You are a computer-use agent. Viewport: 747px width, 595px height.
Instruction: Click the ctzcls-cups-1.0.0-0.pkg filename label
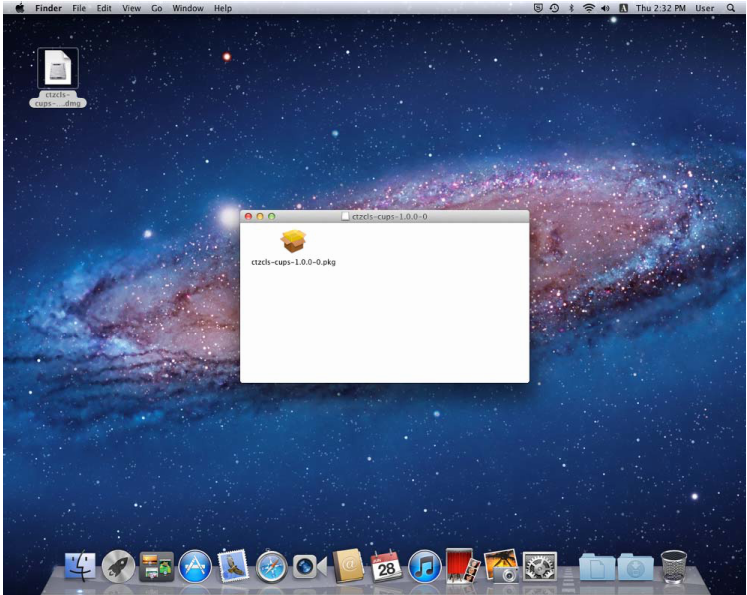[293, 262]
